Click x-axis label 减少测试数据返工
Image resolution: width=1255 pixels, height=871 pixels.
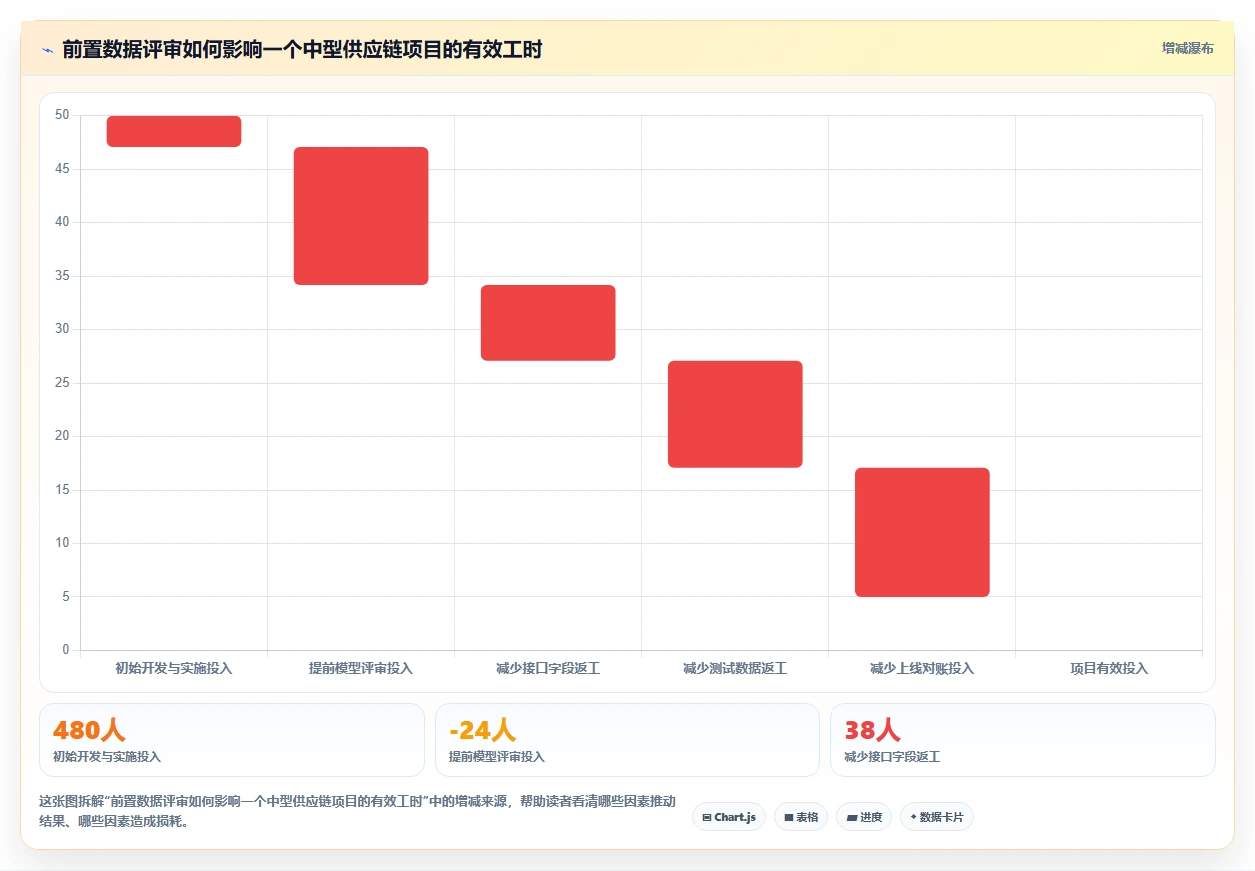[x=735, y=668]
